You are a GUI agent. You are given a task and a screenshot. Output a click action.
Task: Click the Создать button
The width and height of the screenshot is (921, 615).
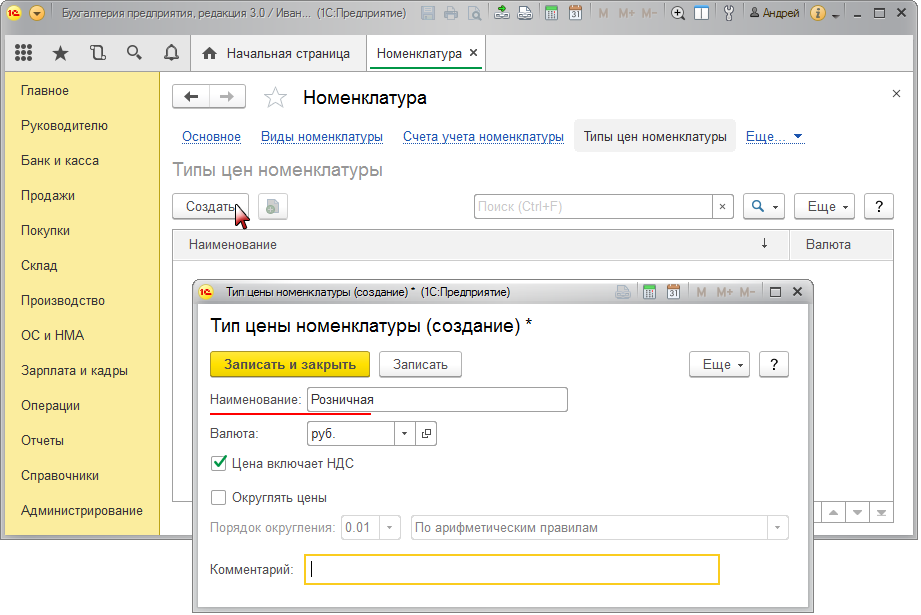[x=210, y=207]
